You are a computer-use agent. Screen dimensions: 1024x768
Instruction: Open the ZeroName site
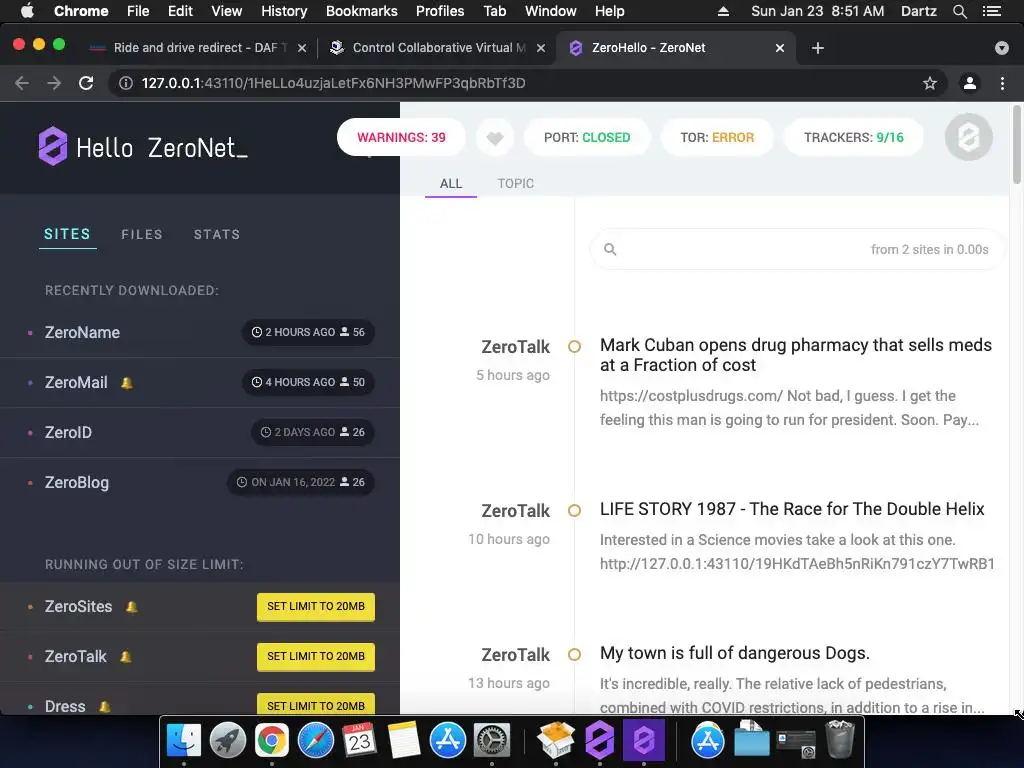point(82,332)
